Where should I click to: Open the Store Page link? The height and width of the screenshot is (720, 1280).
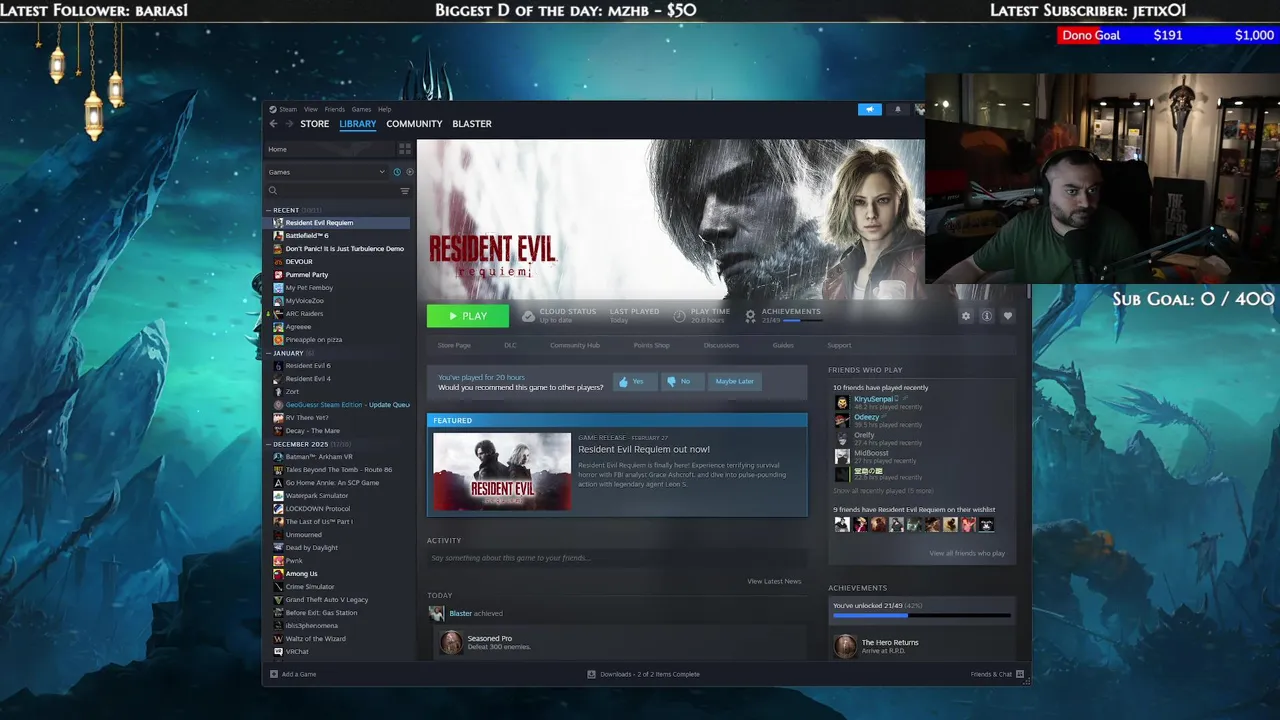click(454, 345)
